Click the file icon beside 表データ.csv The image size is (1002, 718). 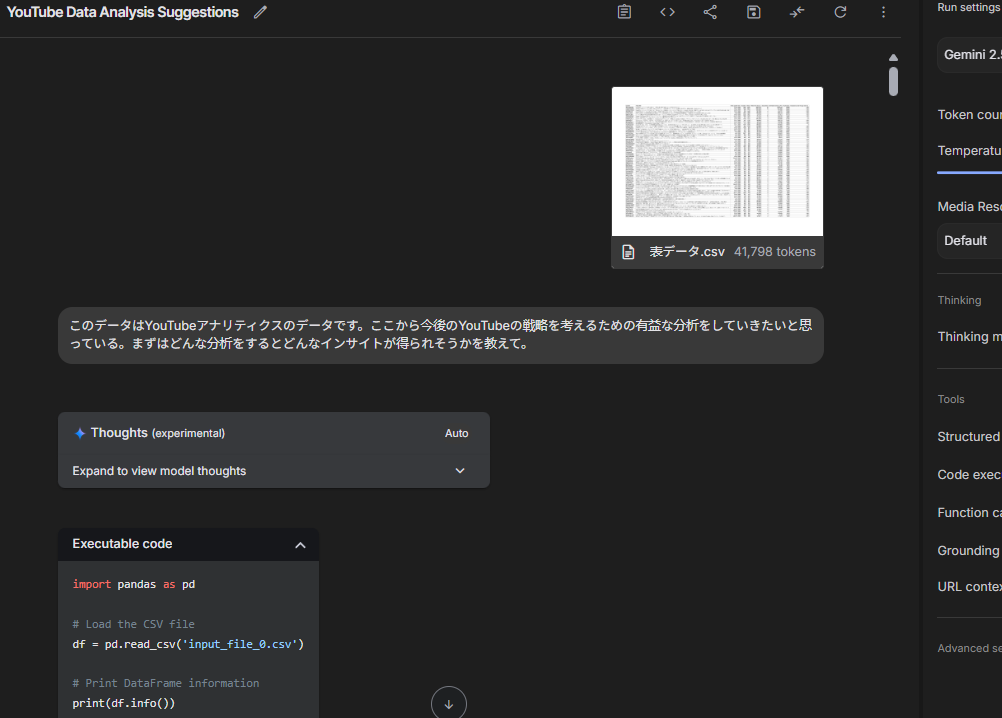(628, 252)
